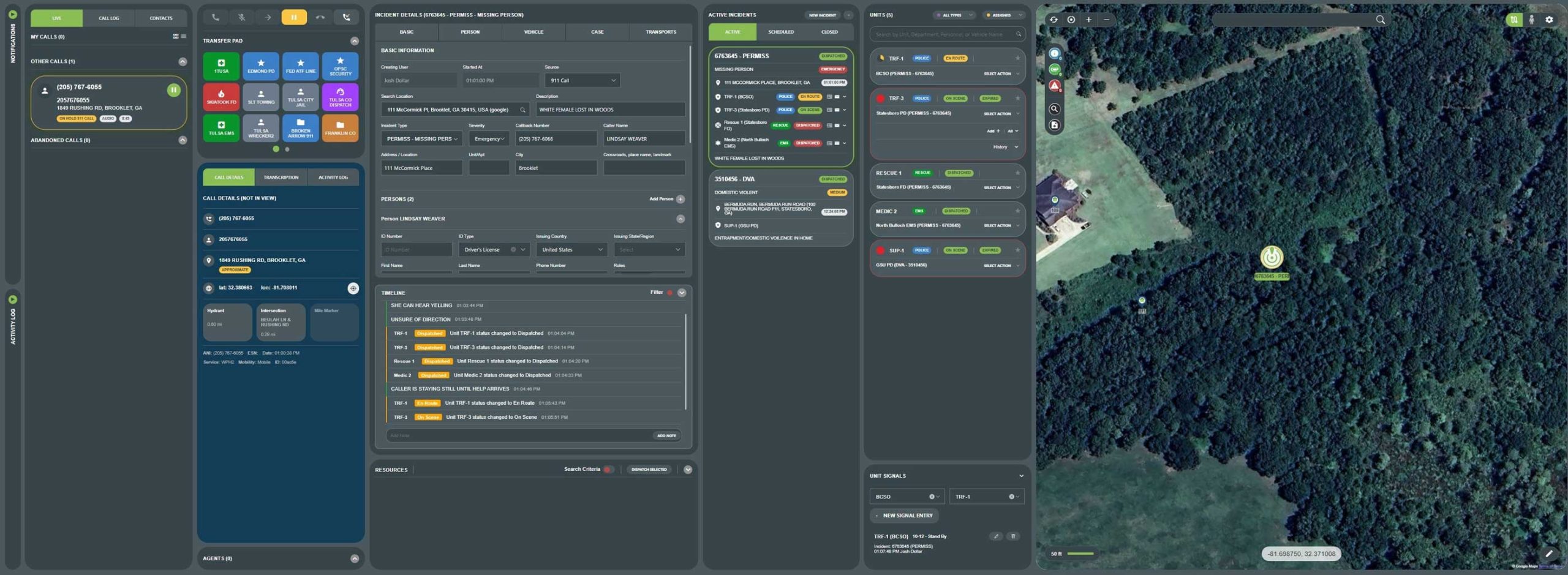Image resolution: width=1568 pixels, height=575 pixels.
Task: Toggle the green map routes layer button
Action: pos(1513,20)
